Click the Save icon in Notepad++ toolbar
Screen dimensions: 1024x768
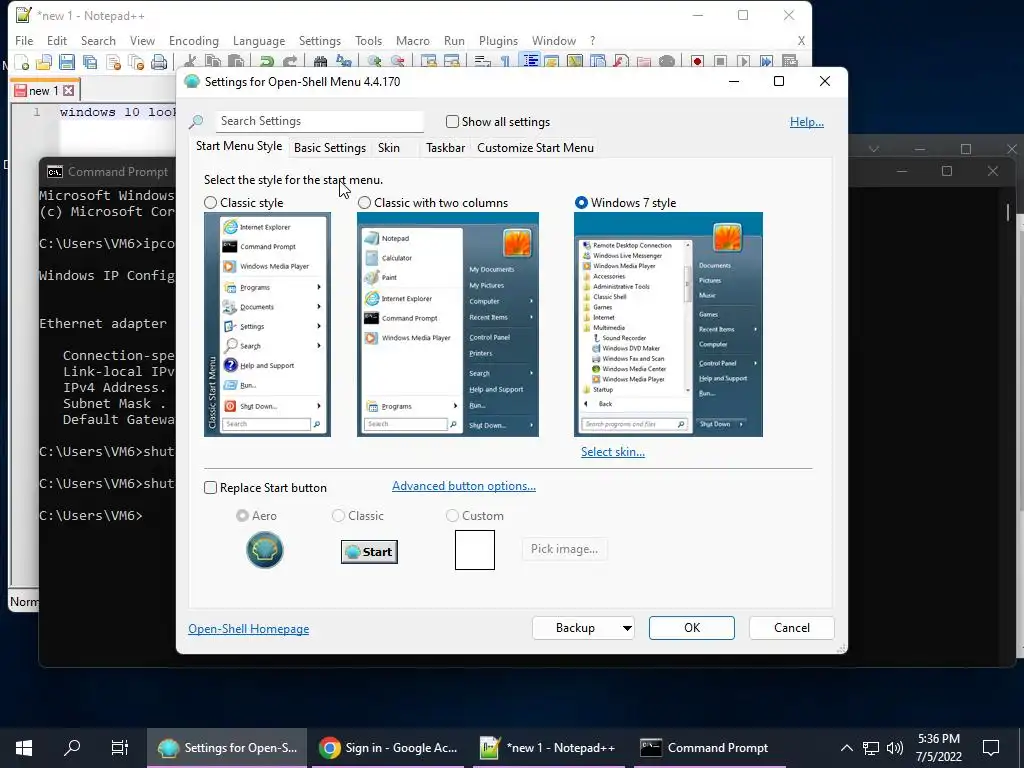pos(67,62)
